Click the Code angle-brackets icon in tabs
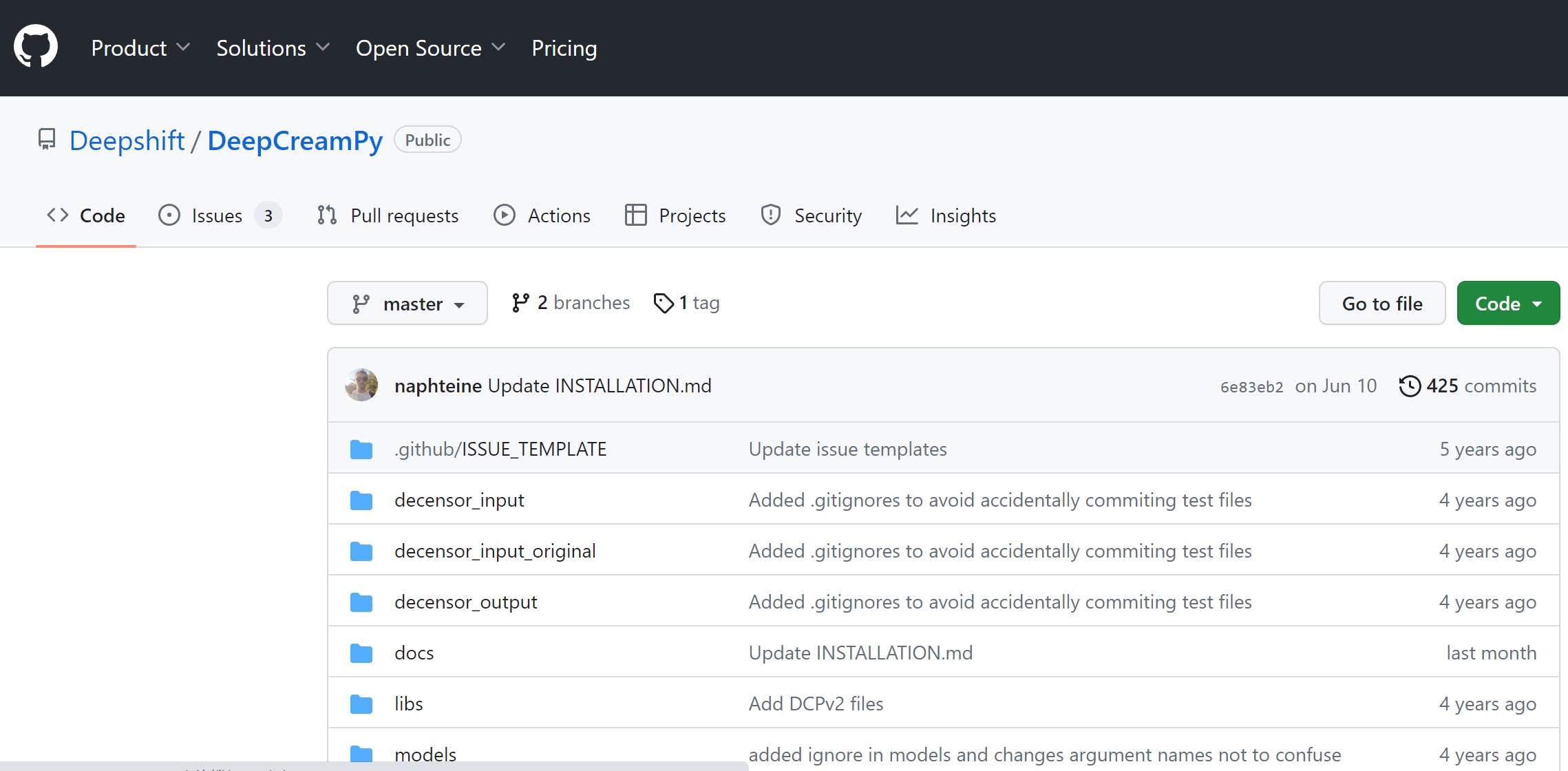Screen dimensions: 1568x771 tap(58, 215)
